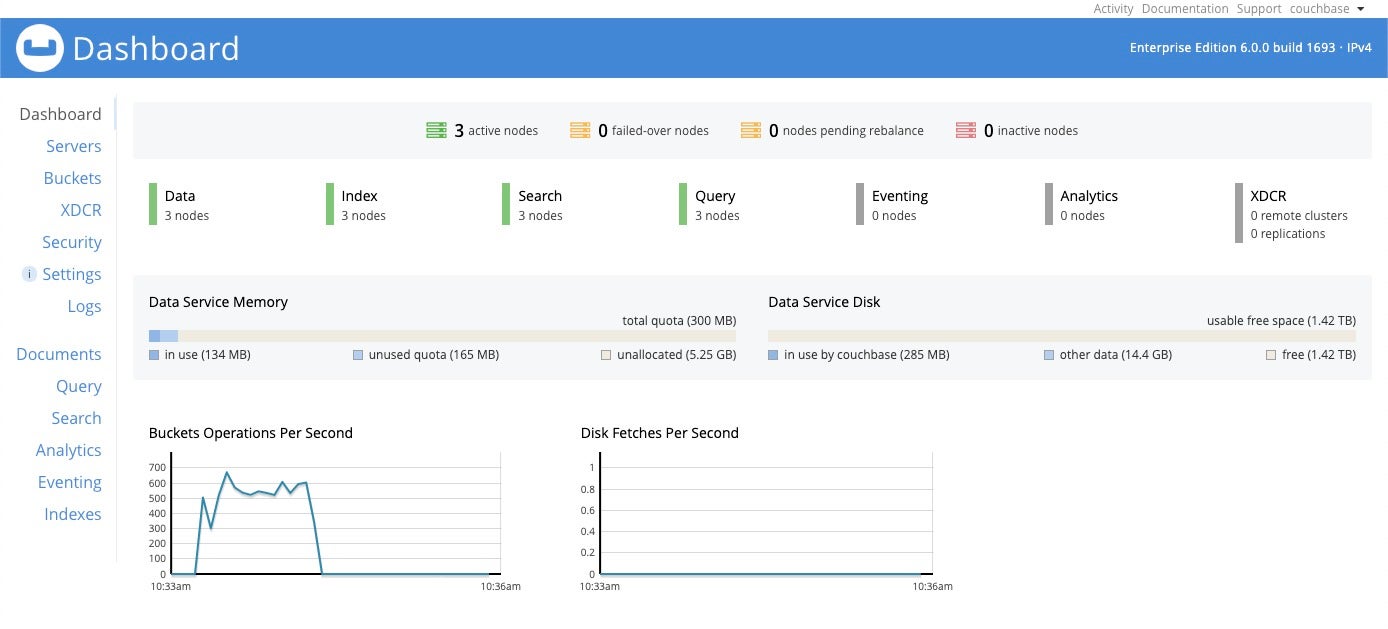Viewport: 1388px width, 629px height.
Task: Click the 'unallocated (5.25 GB)' legend swatch
Action: coord(606,355)
